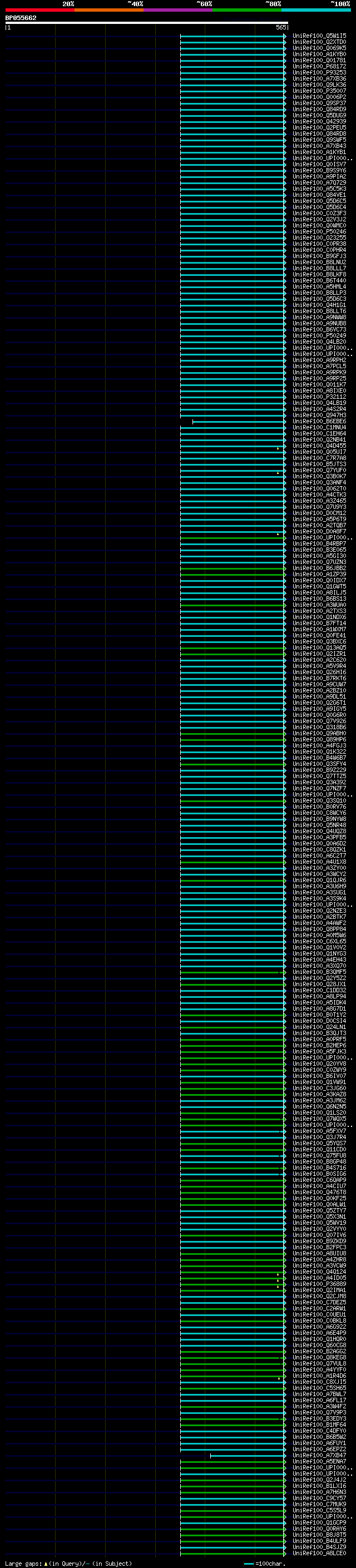356x1568 pixels.
Task: Click the short alignment bar for A7XB47
Action: (248, 1456)
